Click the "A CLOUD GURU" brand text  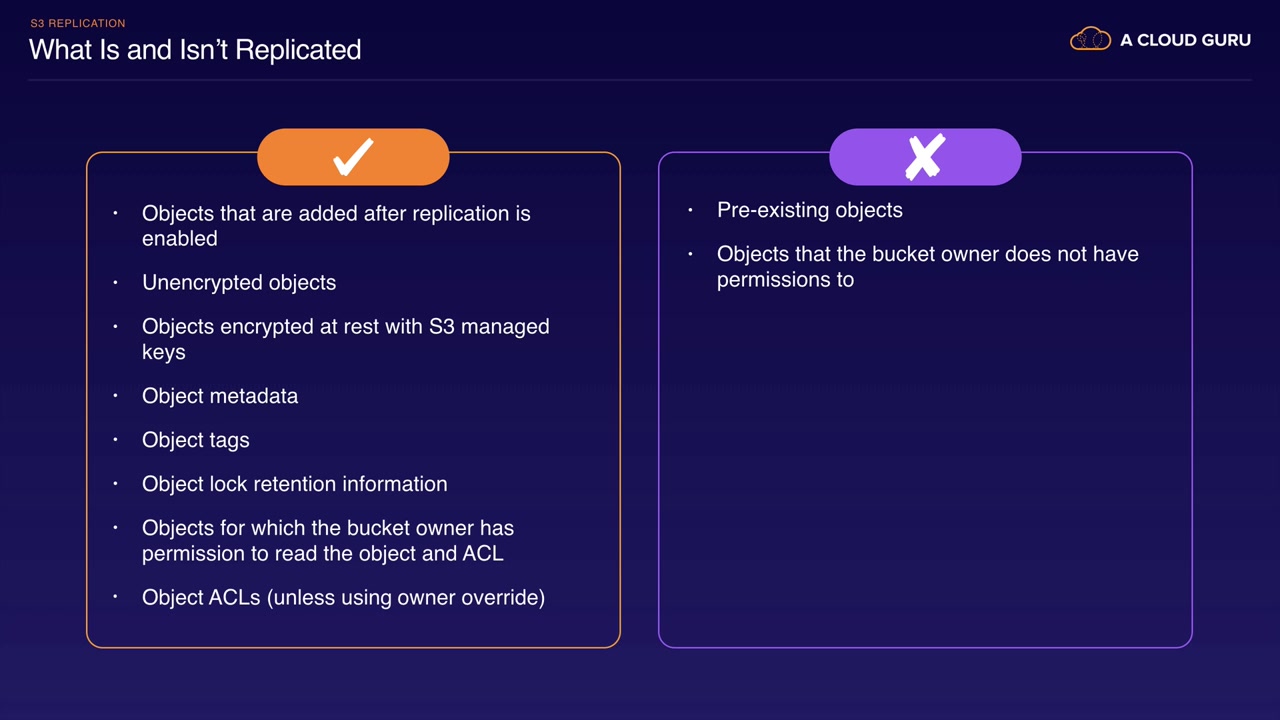(1185, 40)
